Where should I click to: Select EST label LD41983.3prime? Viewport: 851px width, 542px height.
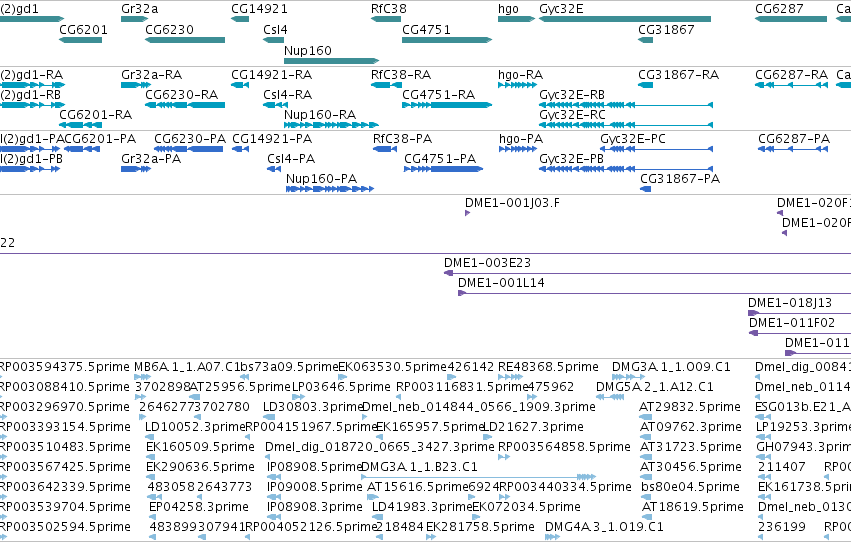[422, 507]
